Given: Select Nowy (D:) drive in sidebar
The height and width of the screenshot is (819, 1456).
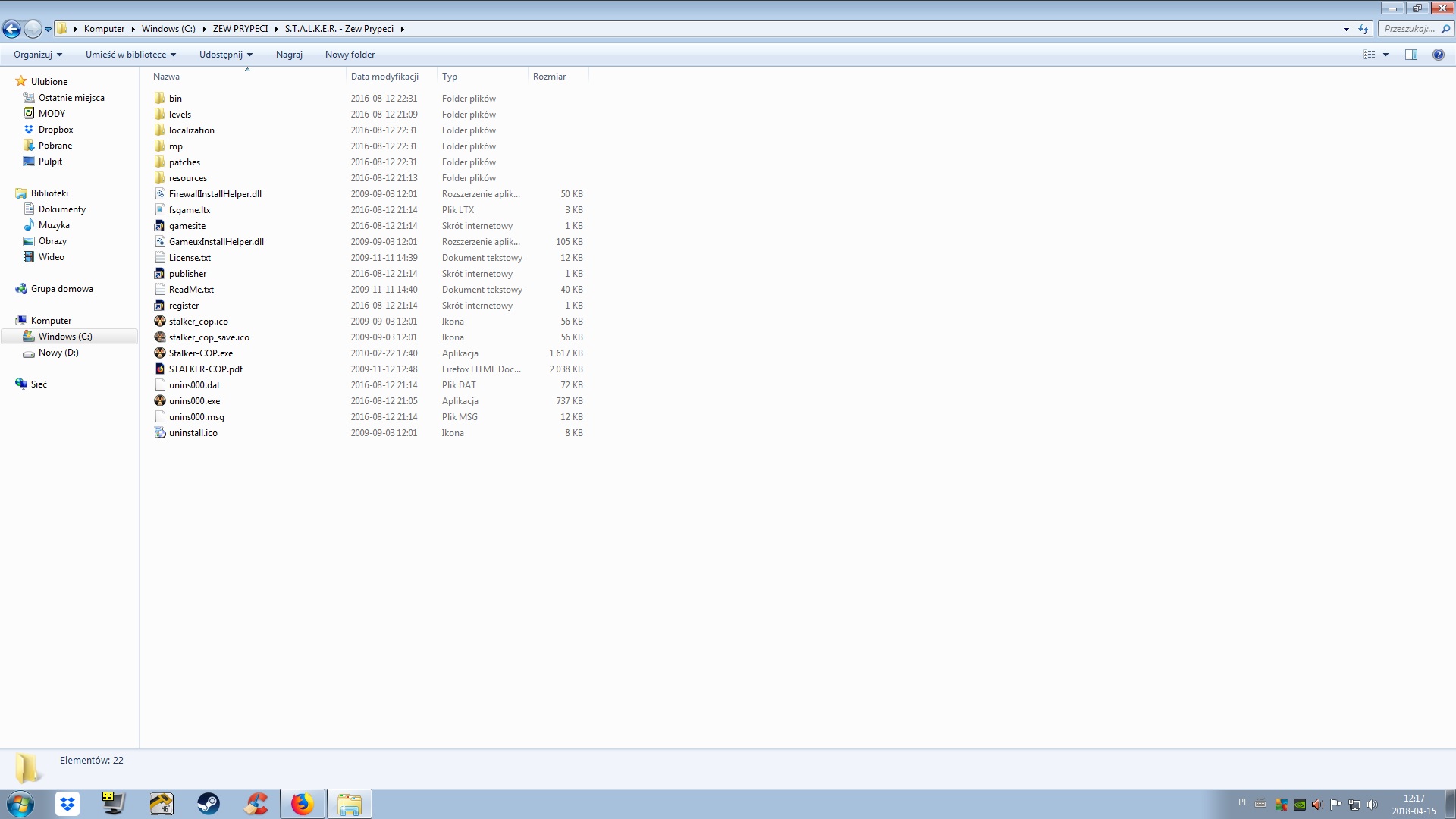Looking at the screenshot, I should tap(58, 353).
